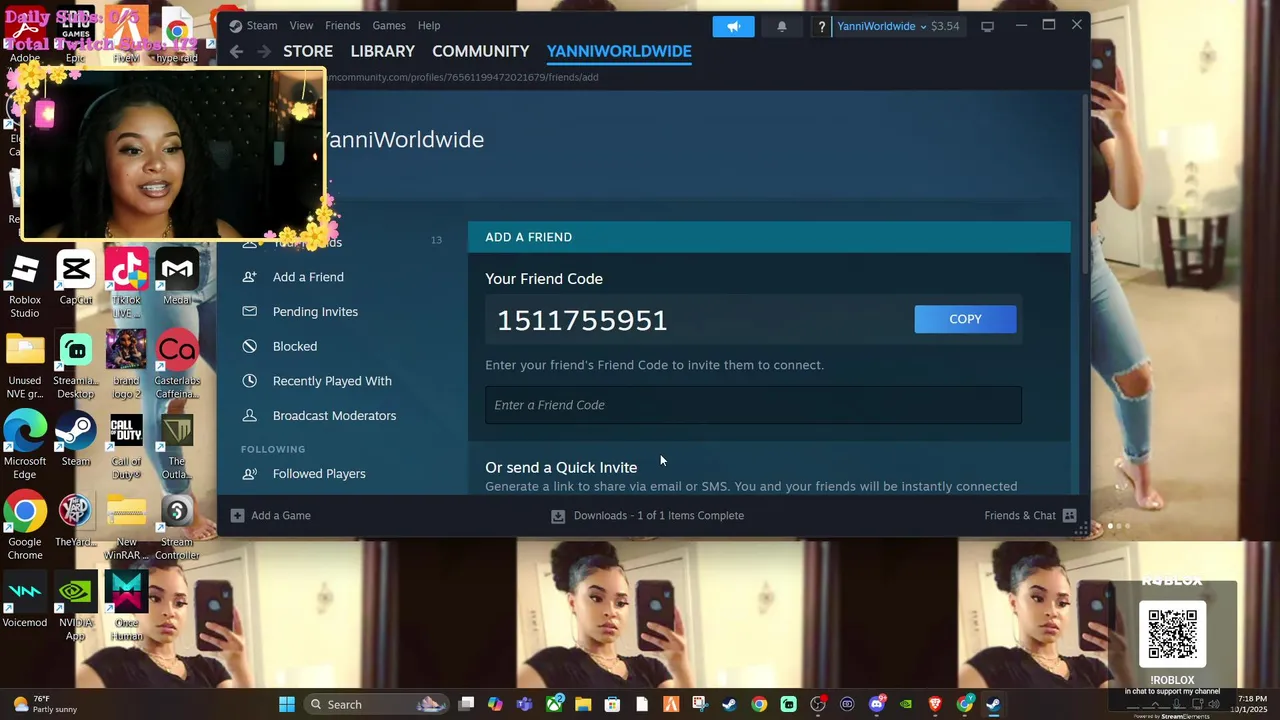
Task: Open the Google Chrome desktop icon
Action: click(x=25, y=527)
